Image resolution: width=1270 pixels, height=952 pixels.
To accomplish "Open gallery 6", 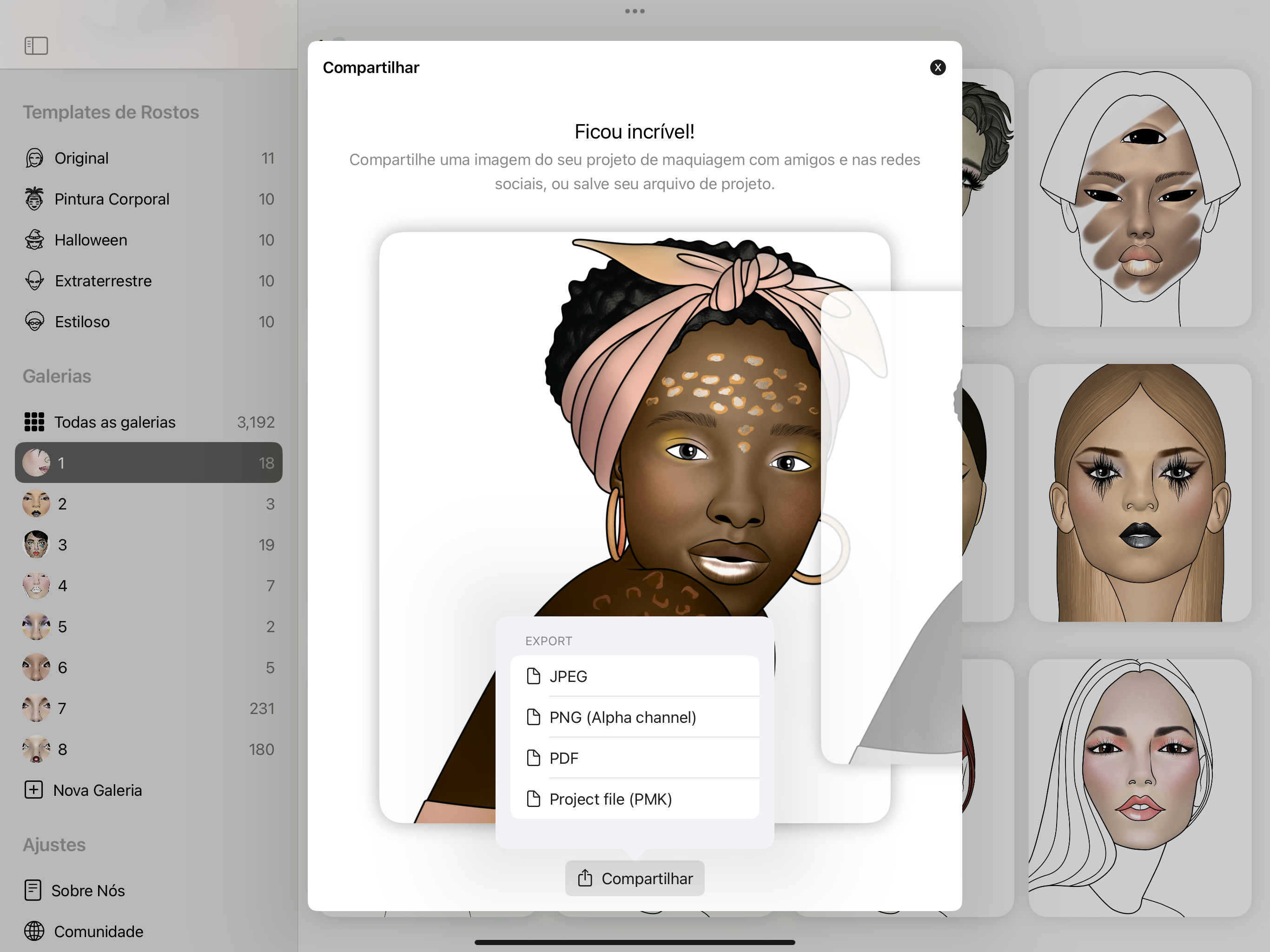I will point(149,667).
